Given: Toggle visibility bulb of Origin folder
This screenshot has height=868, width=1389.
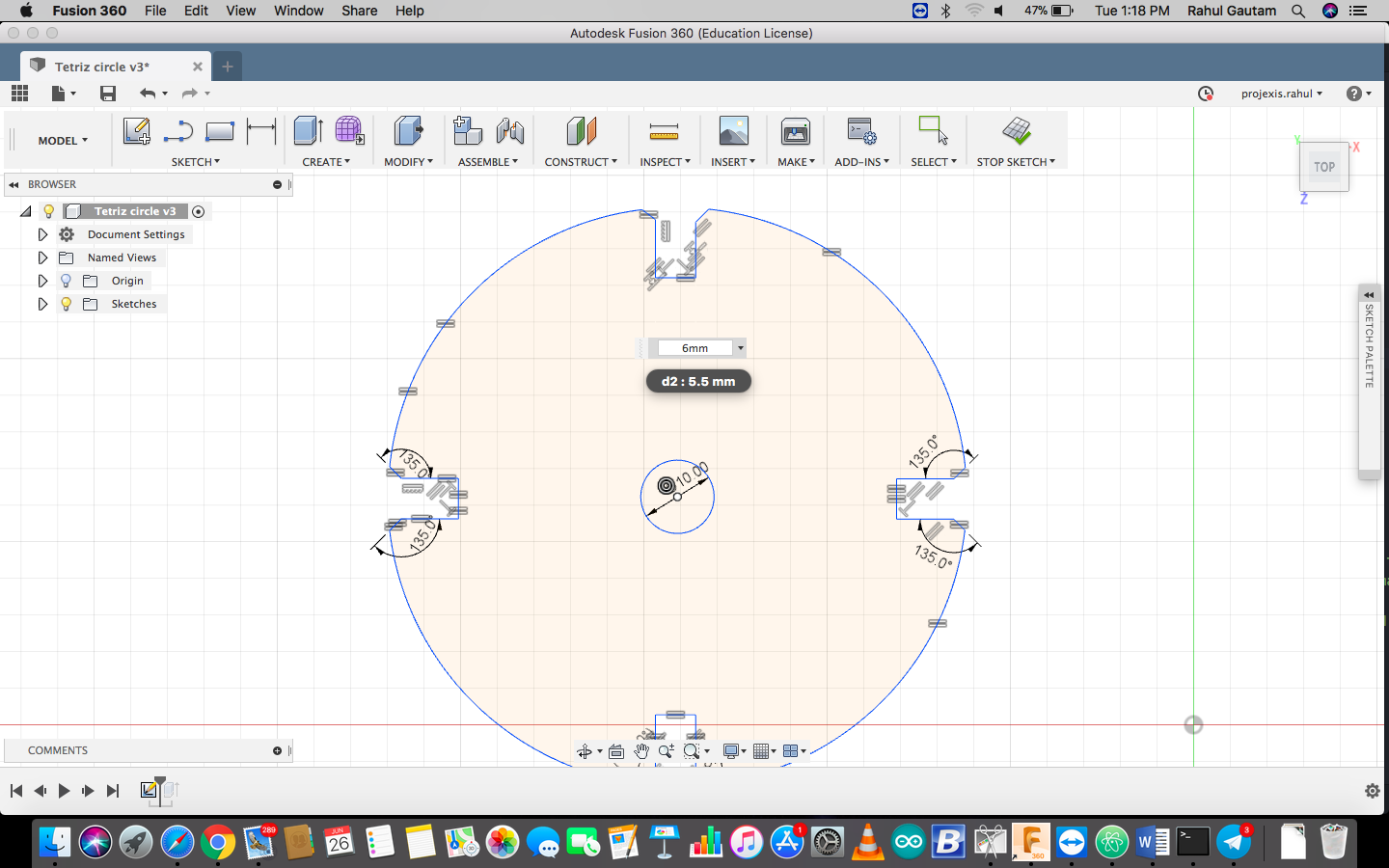Looking at the screenshot, I should point(66,281).
